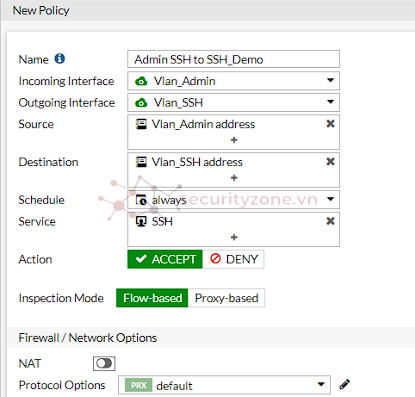The width and height of the screenshot is (415, 397).
Task: Click the always schedule icon
Action: 141,200
